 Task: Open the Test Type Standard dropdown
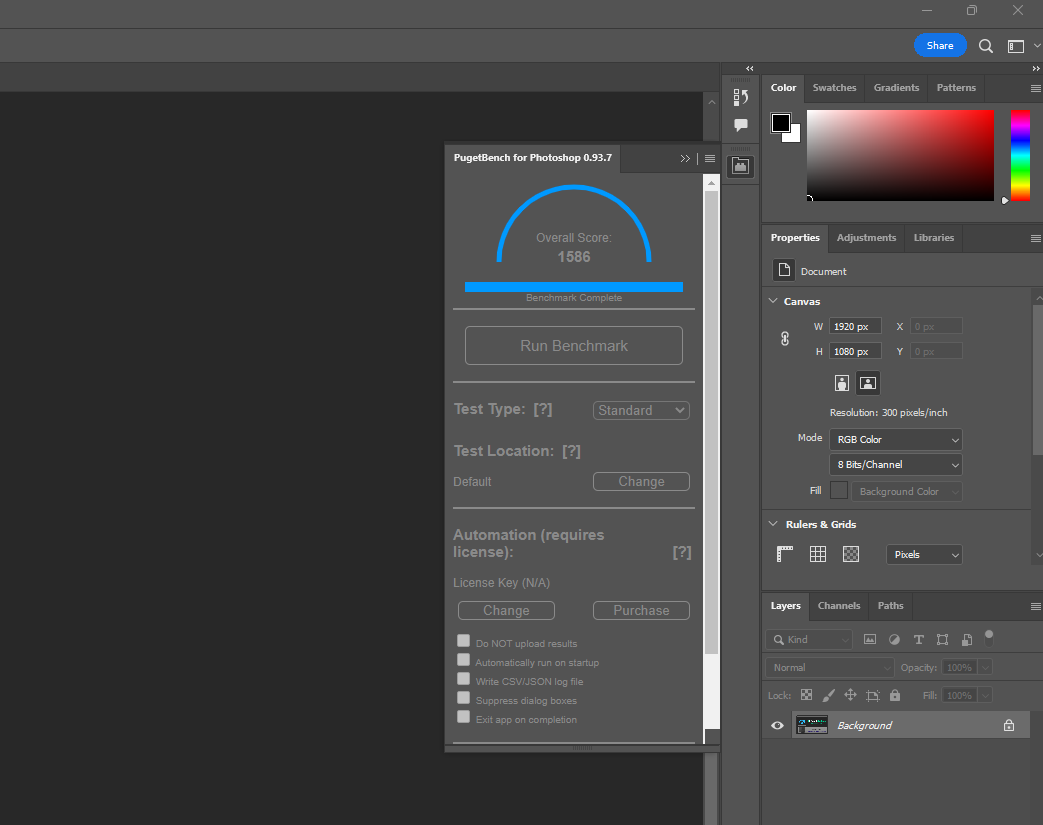641,410
